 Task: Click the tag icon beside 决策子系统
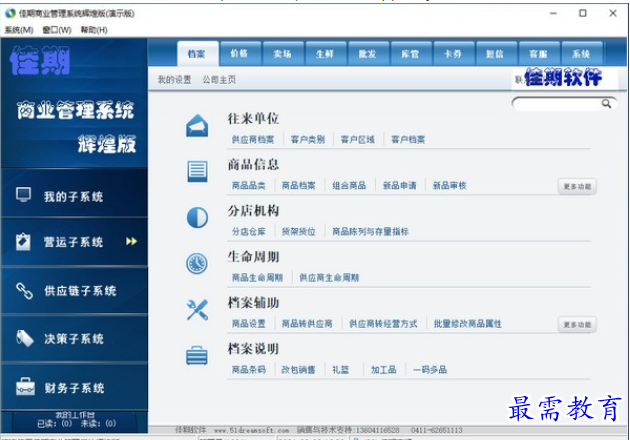click(25, 338)
